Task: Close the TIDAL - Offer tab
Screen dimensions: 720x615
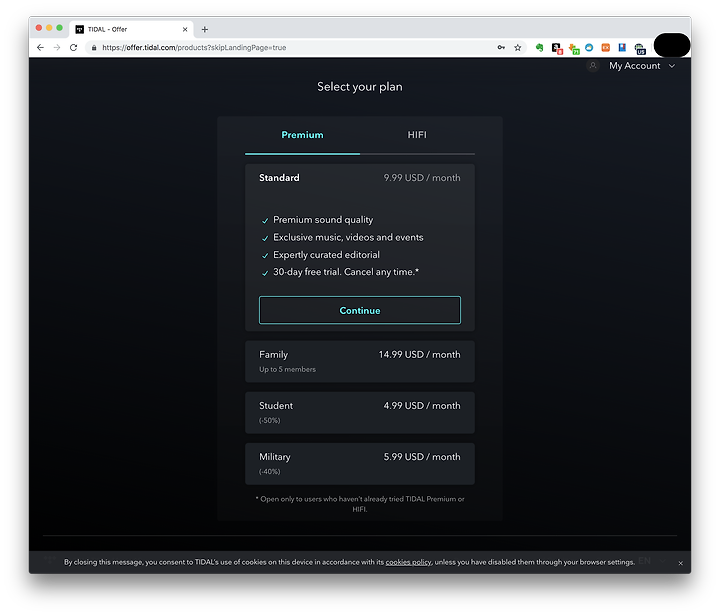Action: tap(185, 29)
